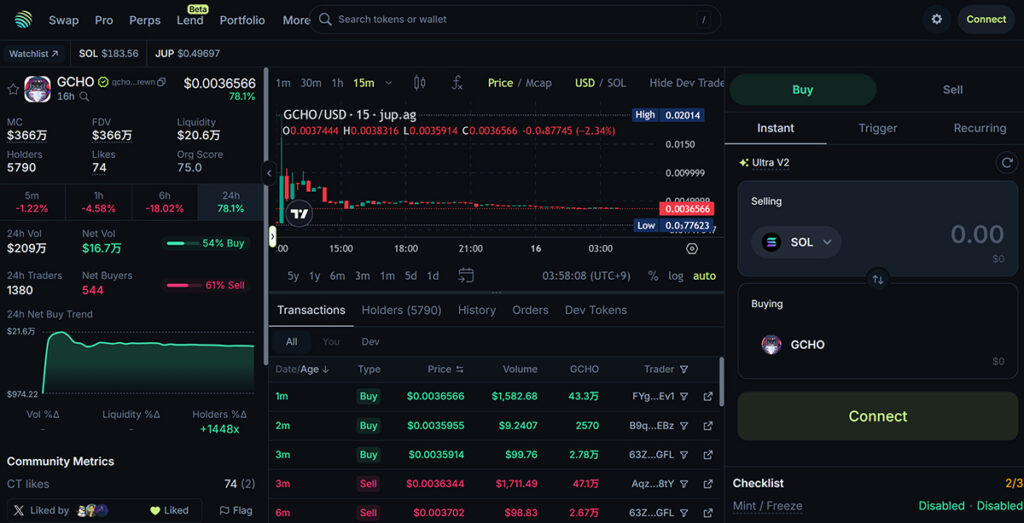Click the 54% Buy volume bar
Image resolution: width=1024 pixels, height=523 pixels.
click(206, 244)
